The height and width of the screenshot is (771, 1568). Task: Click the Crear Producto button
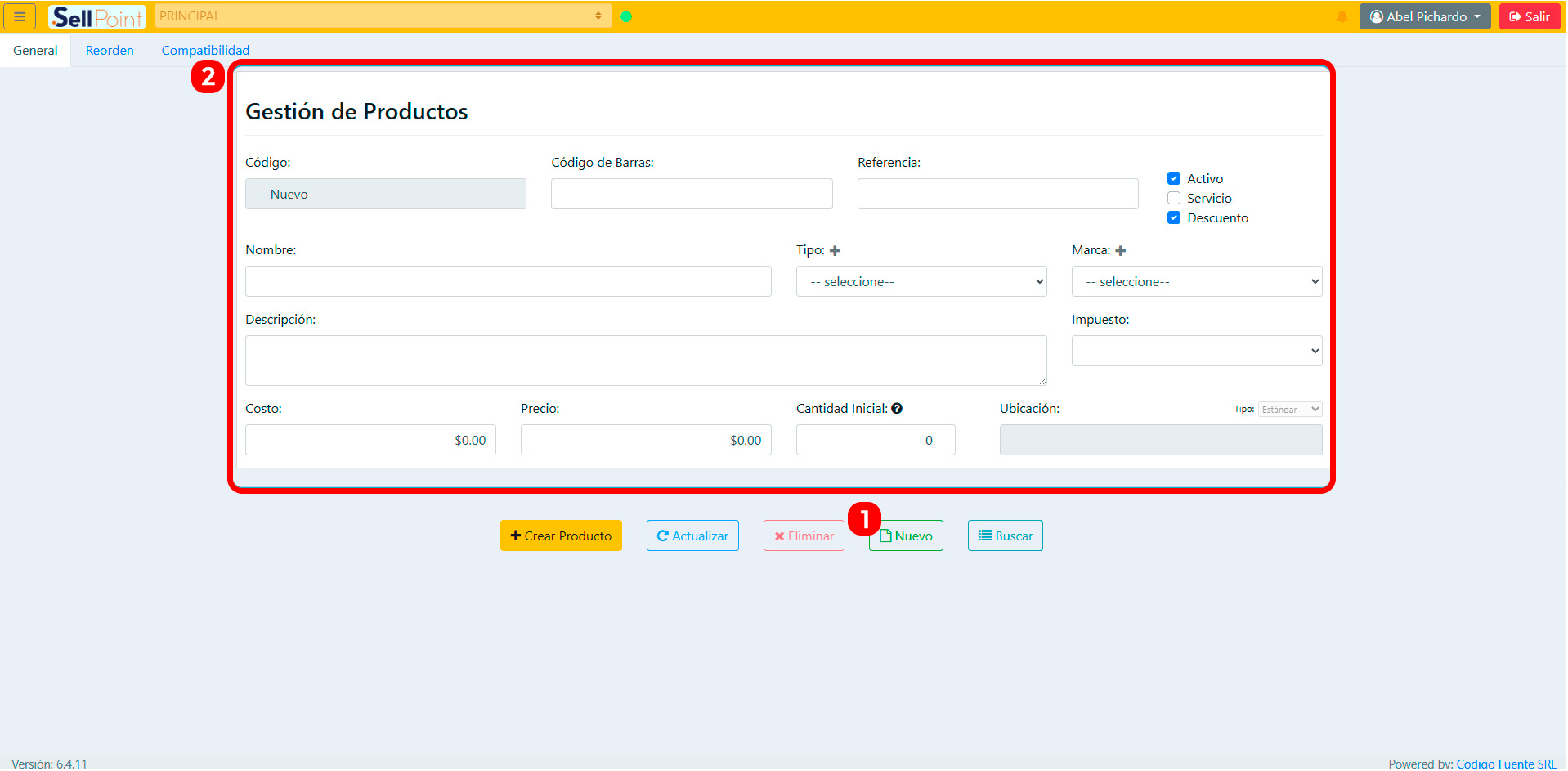(x=561, y=536)
